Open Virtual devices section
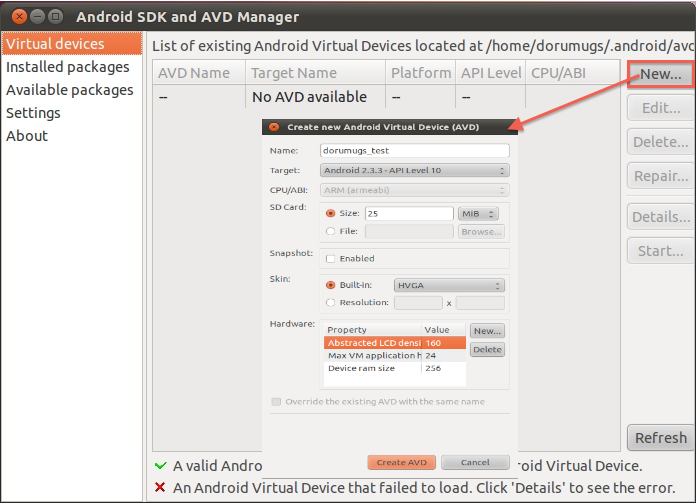Image resolution: width=697 pixels, height=503 pixels. (72, 44)
